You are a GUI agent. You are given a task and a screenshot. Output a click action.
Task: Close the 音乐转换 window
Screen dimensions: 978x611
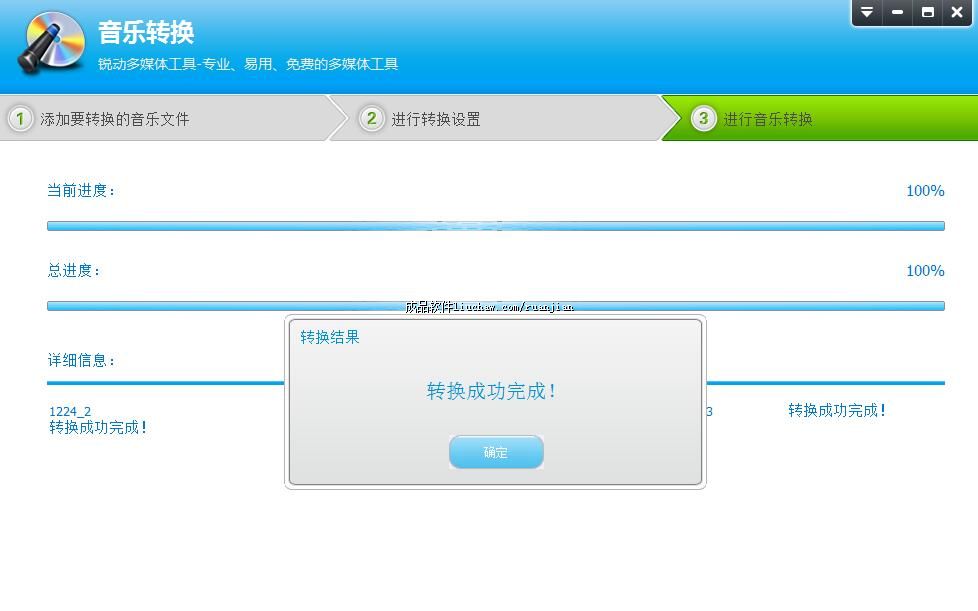[x=957, y=13]
